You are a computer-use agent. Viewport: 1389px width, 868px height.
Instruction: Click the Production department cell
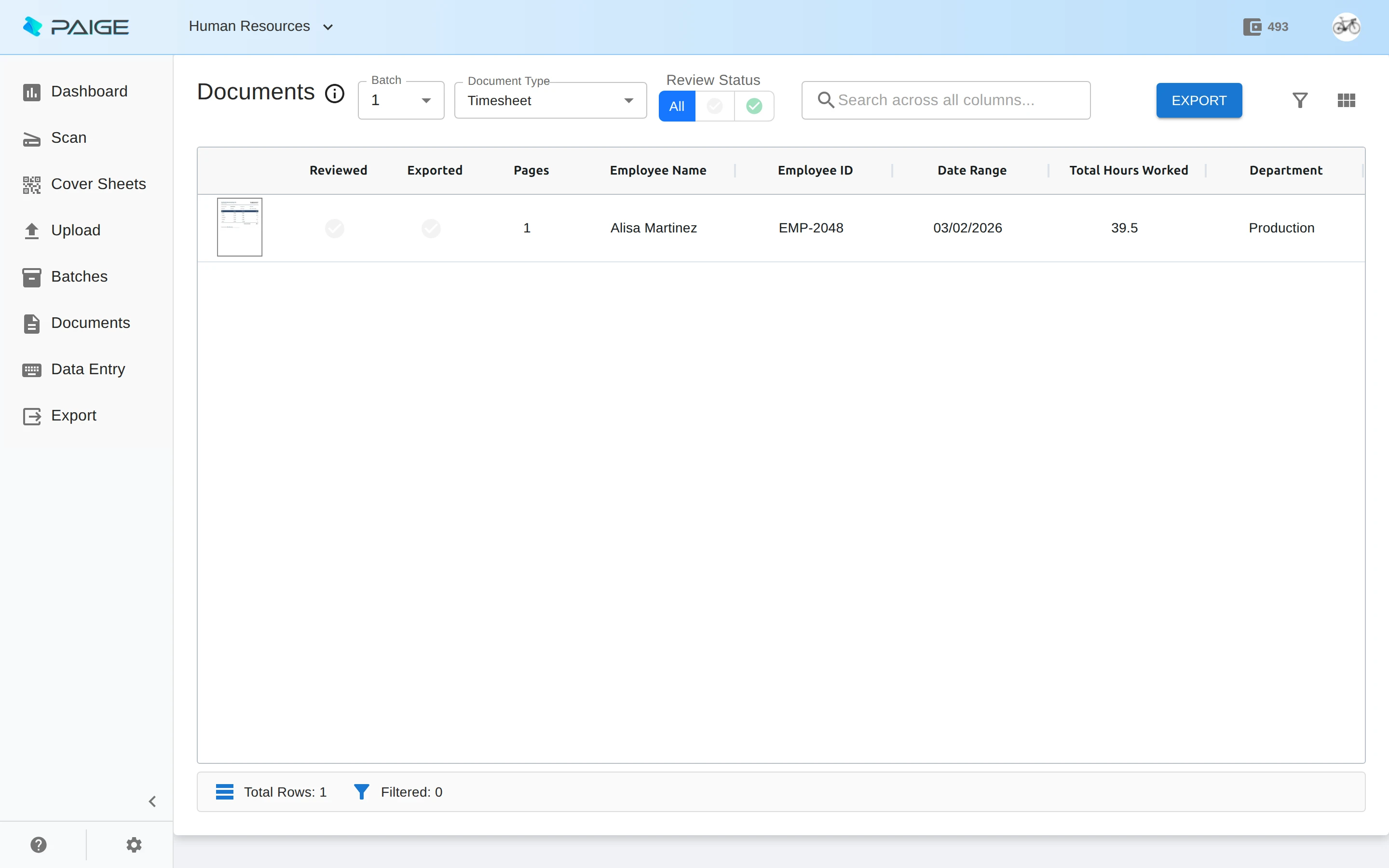[1281, 228]
